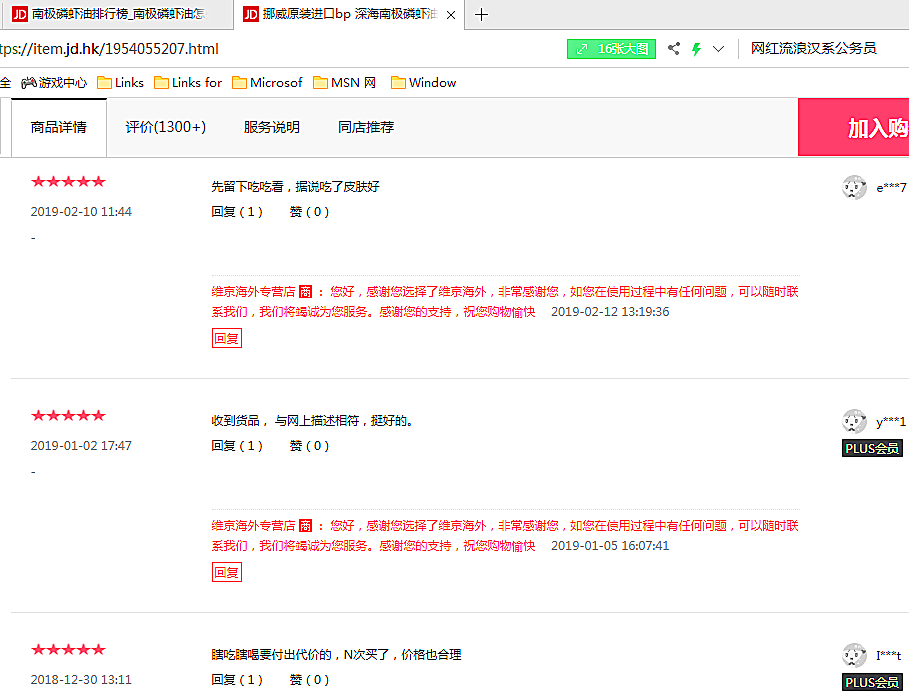This screenshot has height=699, width=909.
Task: Open the Window bookmark folder
Action: tap(423, 83)
